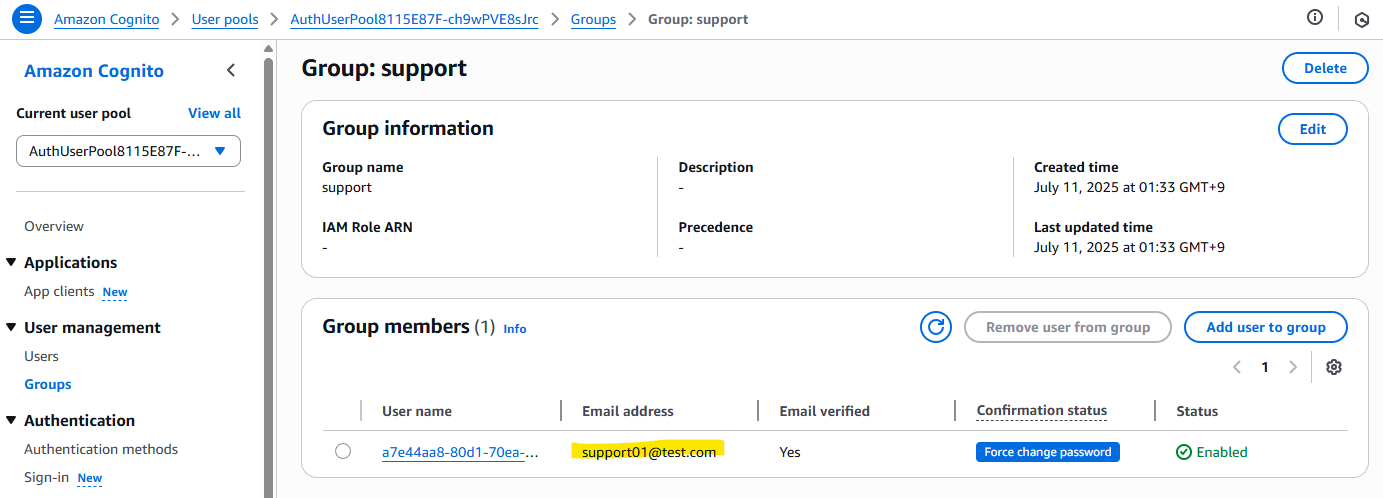
Task: Open group members table settings gear
Action: (x=1333, y=367)
